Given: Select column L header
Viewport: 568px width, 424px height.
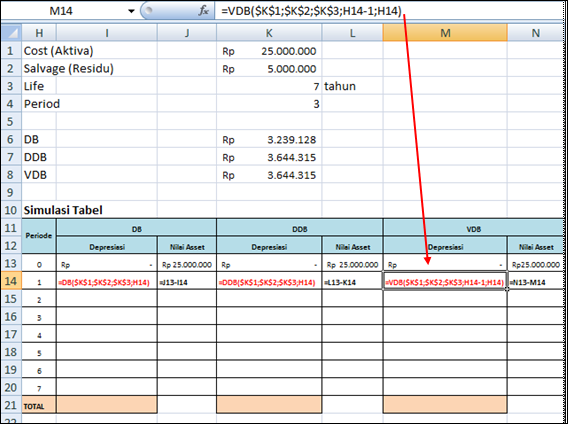Looking at the screenshot, I should click(x=352, y=33).
